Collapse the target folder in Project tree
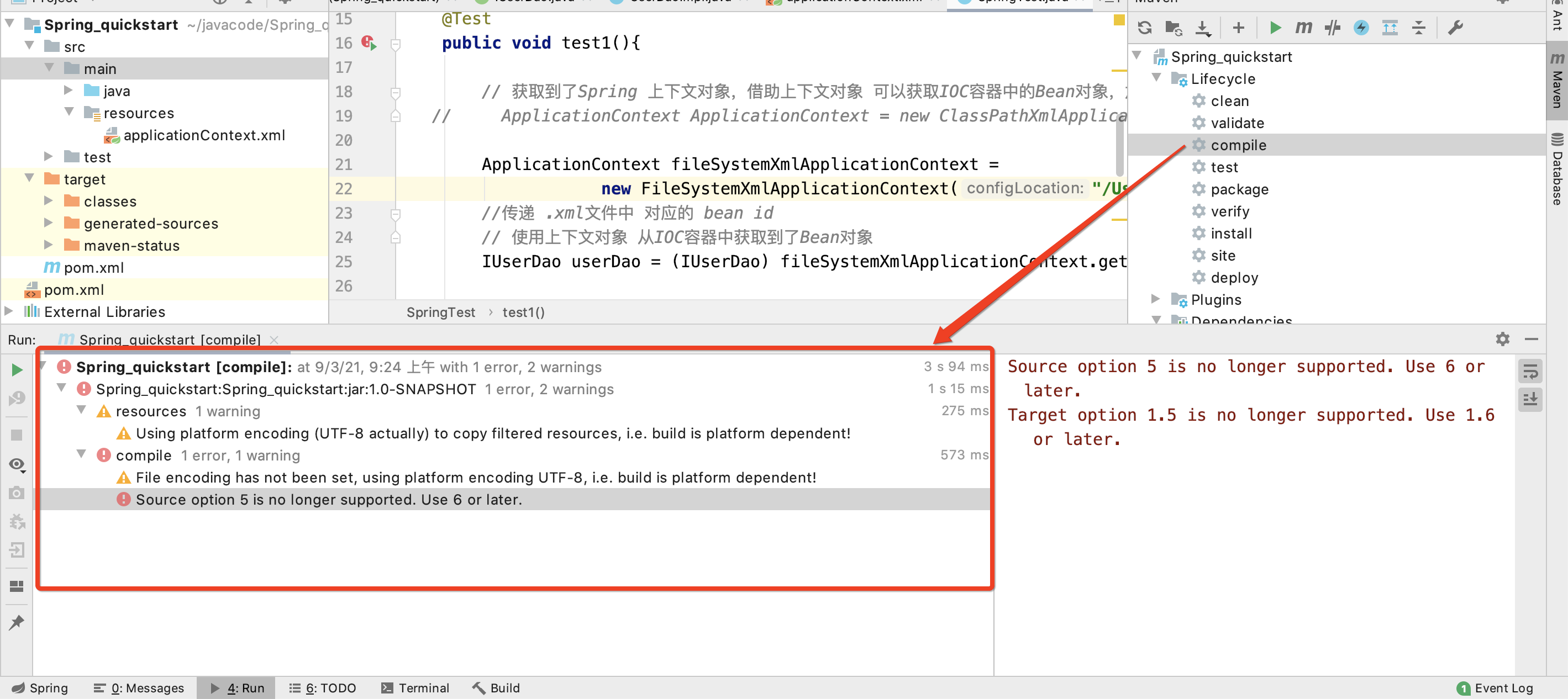The width and height of the screenshot is (1568, 699). tap(29, 178)
